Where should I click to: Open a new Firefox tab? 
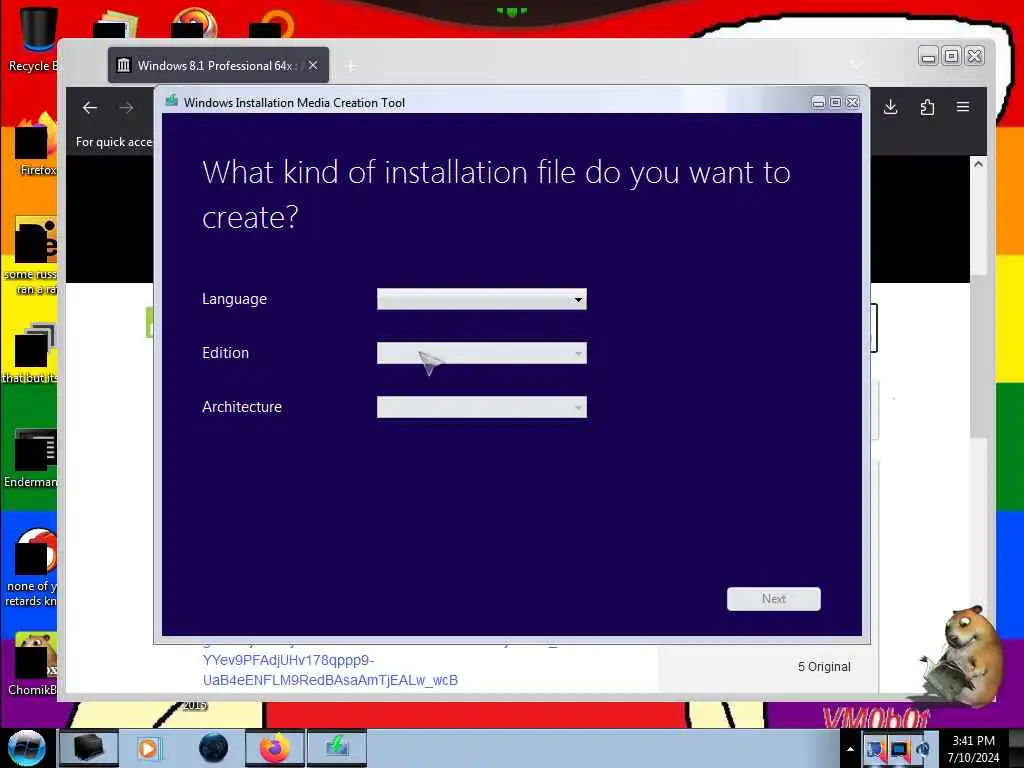pyautogui.click(x=351, y=66)
